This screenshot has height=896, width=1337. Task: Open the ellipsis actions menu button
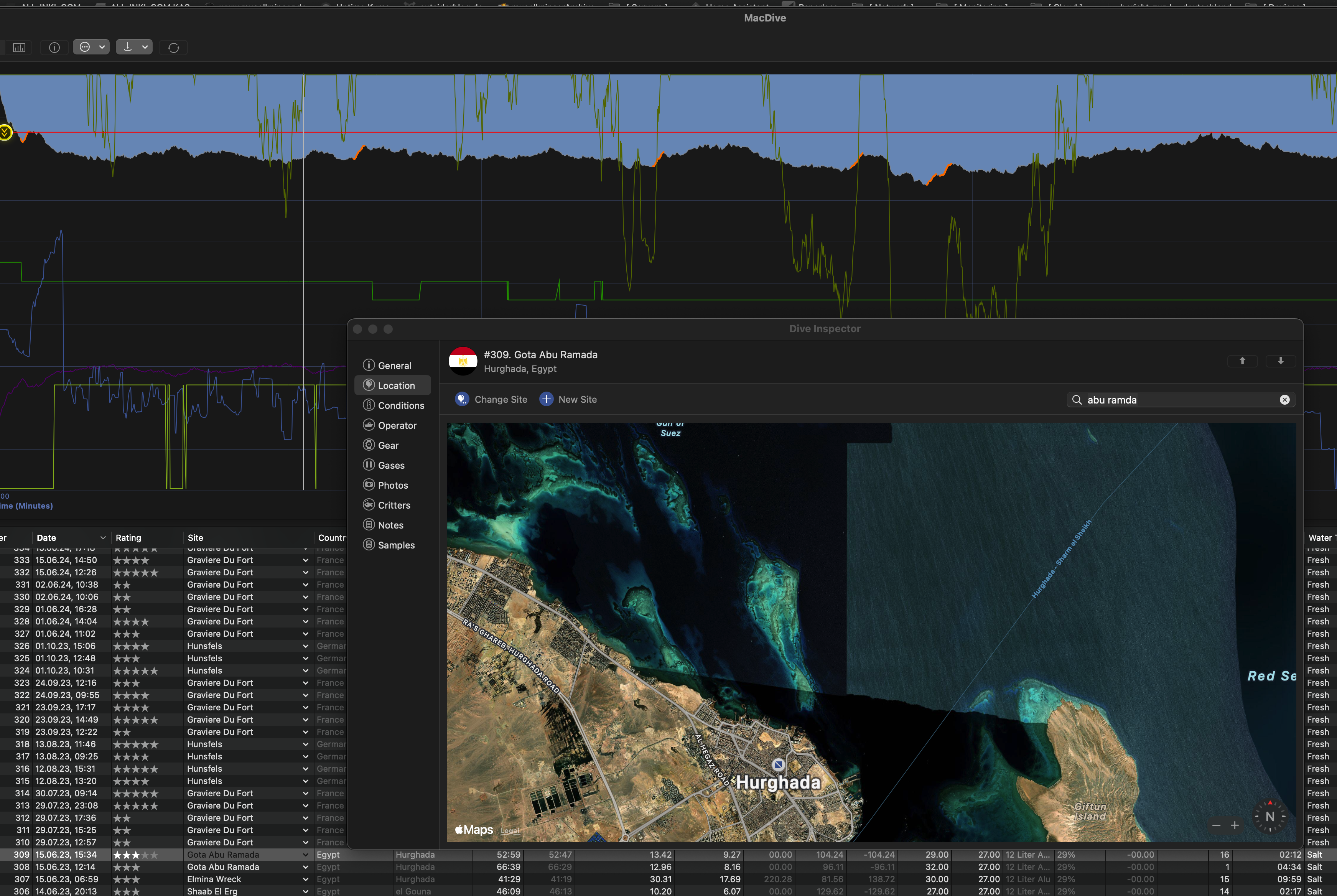pyautogui.click(x=91, y=47)
